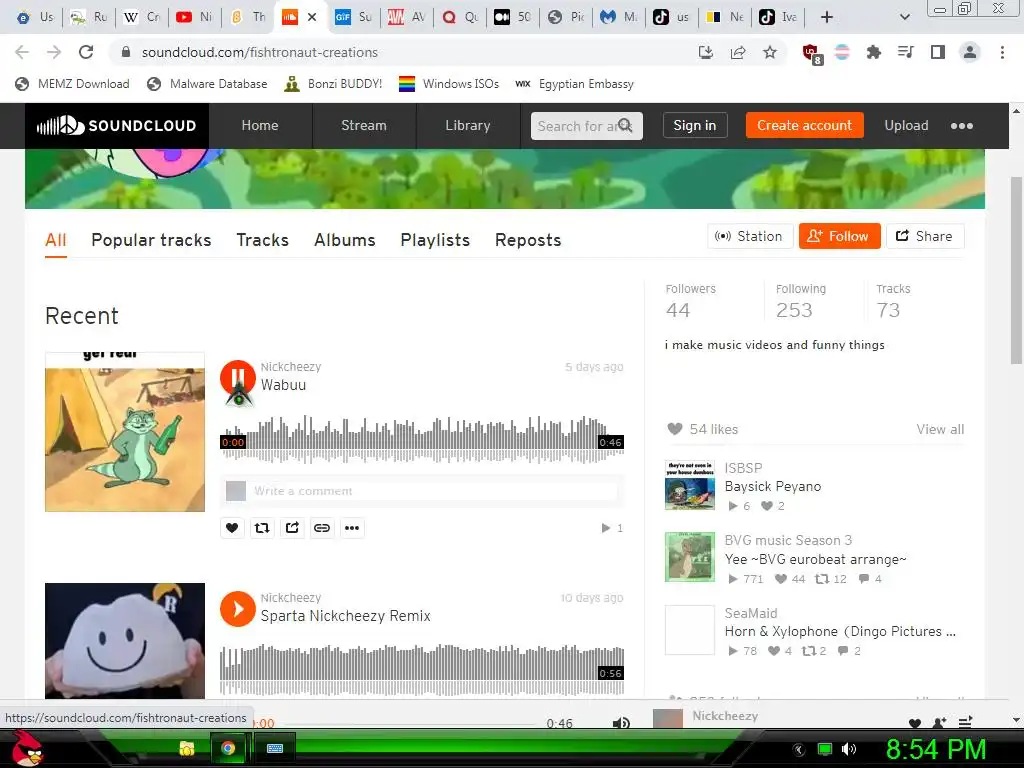Select the All tab

(x=56, y=240)
